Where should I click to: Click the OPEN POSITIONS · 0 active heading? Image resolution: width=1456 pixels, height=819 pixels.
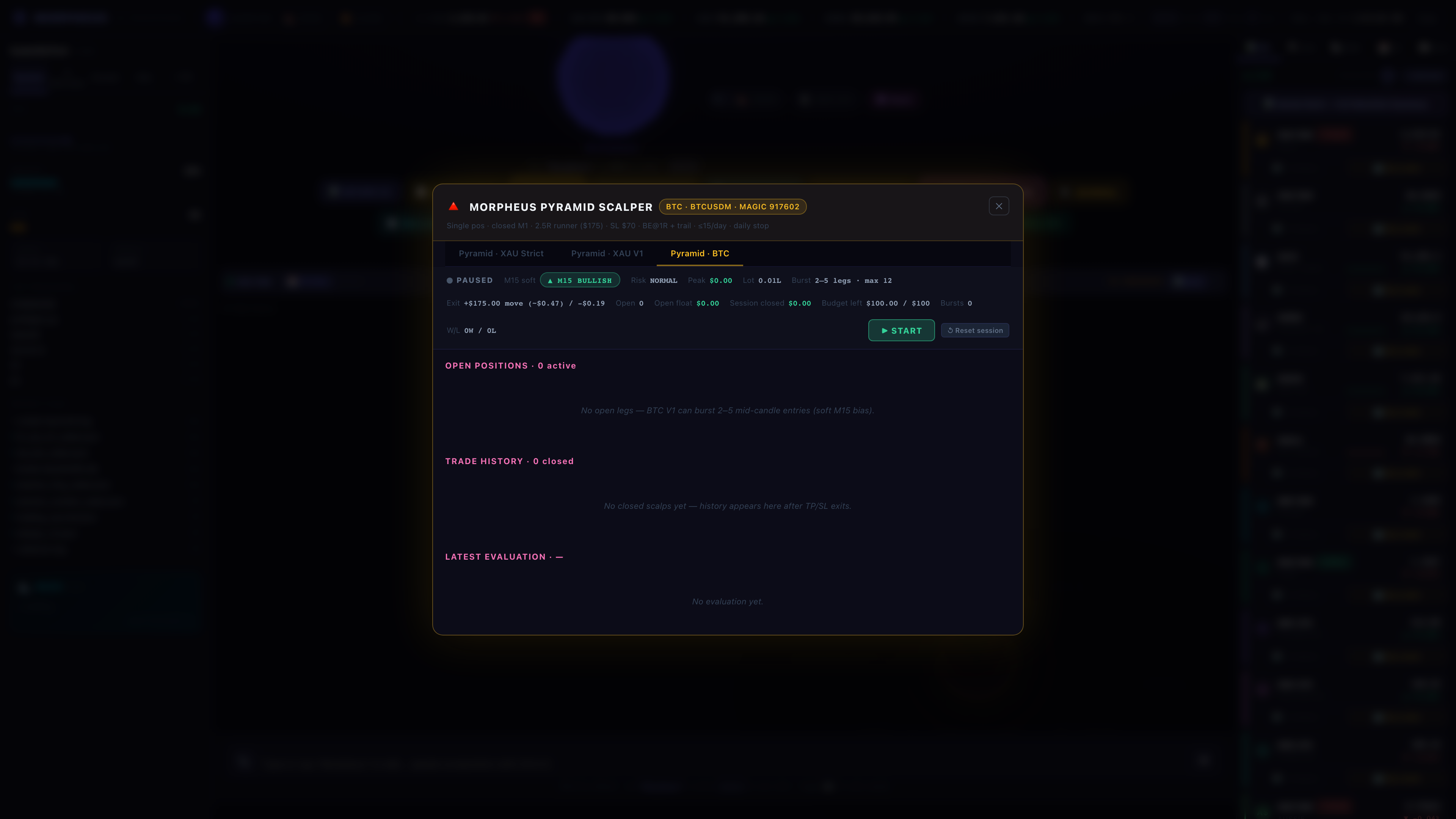coord(510,366)
